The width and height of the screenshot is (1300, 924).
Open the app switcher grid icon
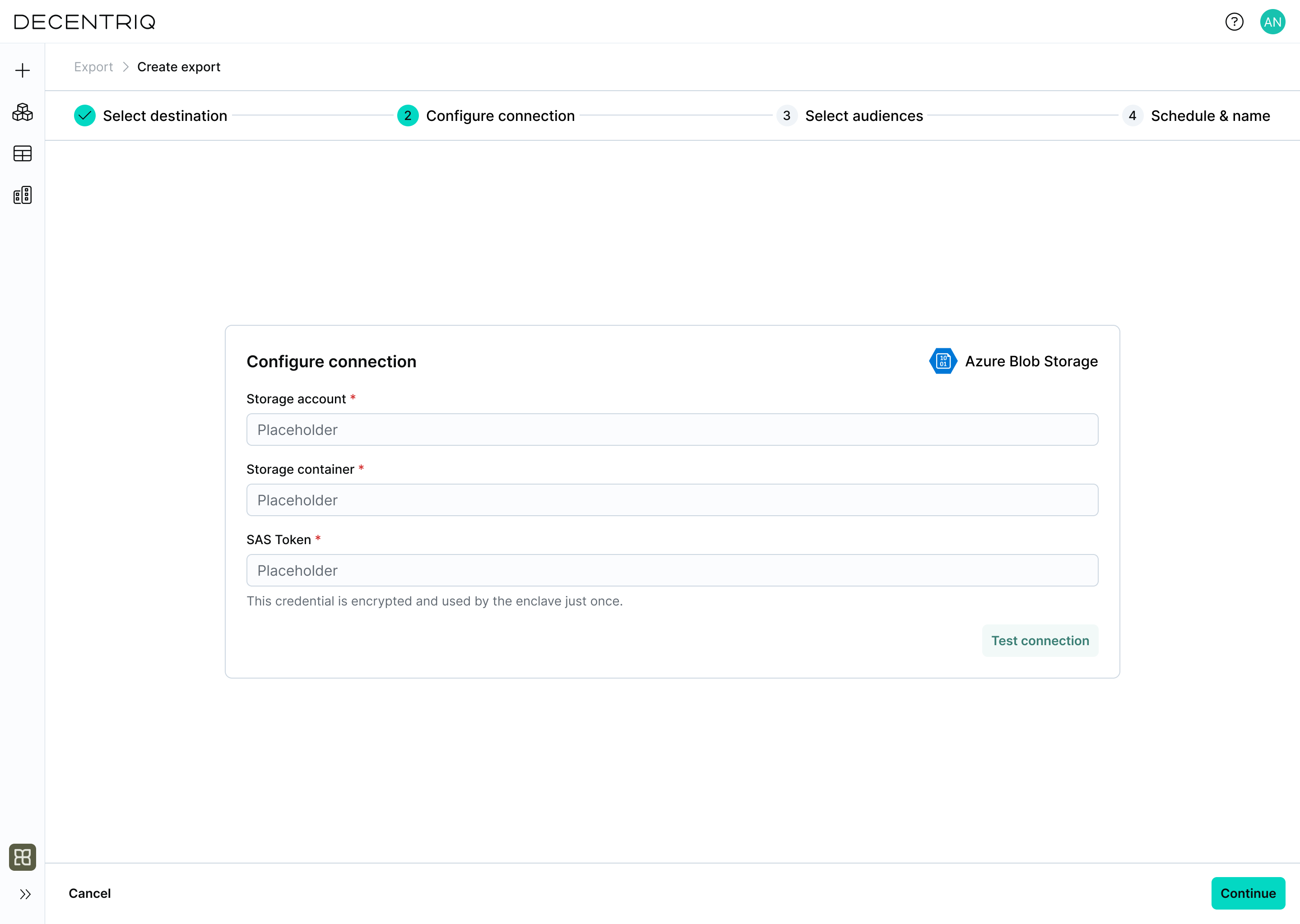(22, 857)
